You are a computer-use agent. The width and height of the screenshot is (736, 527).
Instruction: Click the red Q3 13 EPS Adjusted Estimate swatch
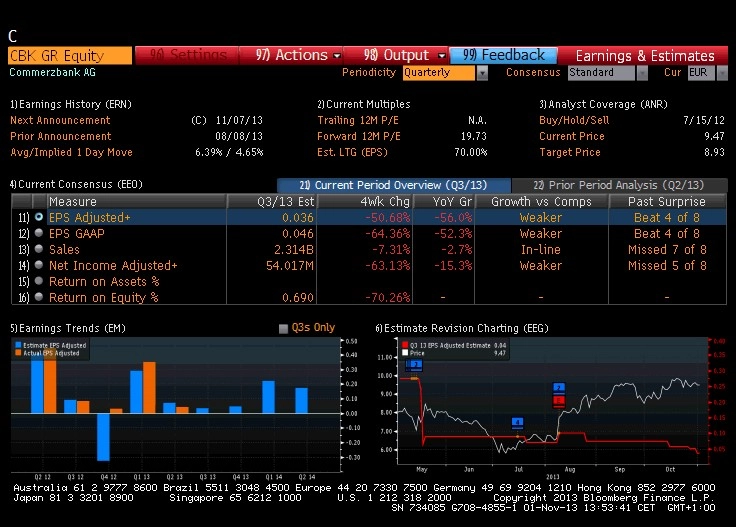(405, 345)
